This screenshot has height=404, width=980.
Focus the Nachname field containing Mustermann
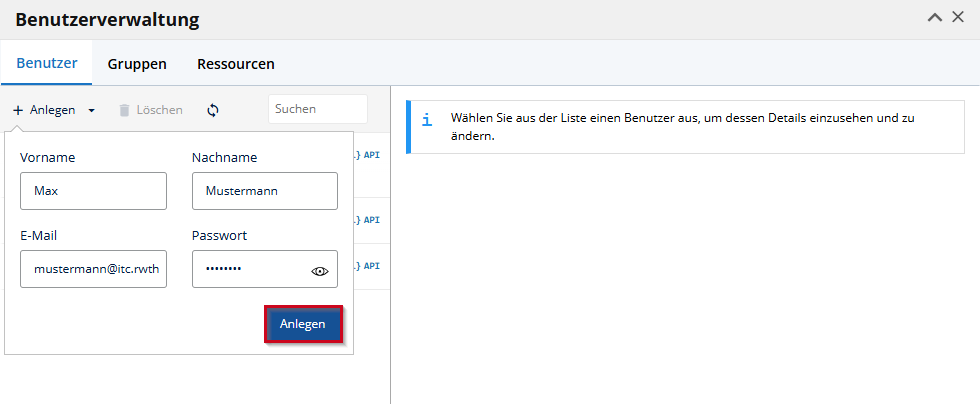(265, 191)
